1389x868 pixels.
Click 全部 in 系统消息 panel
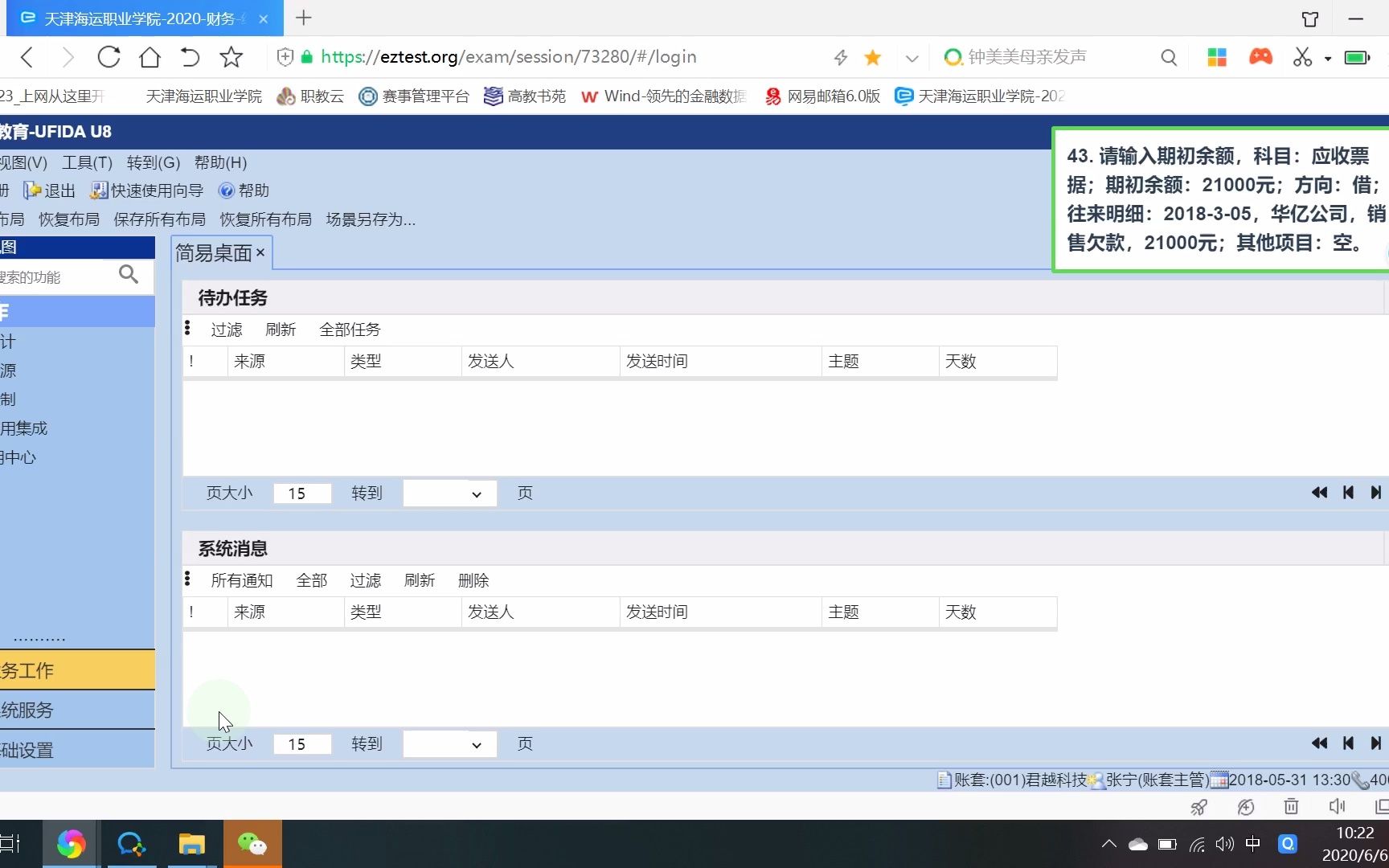pos(312,580)
